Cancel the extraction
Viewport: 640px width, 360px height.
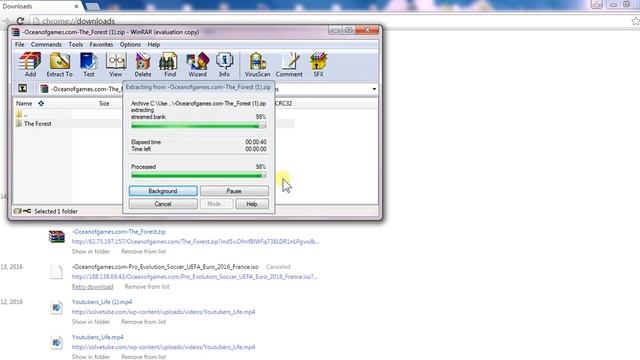click(x=163, y=204)
